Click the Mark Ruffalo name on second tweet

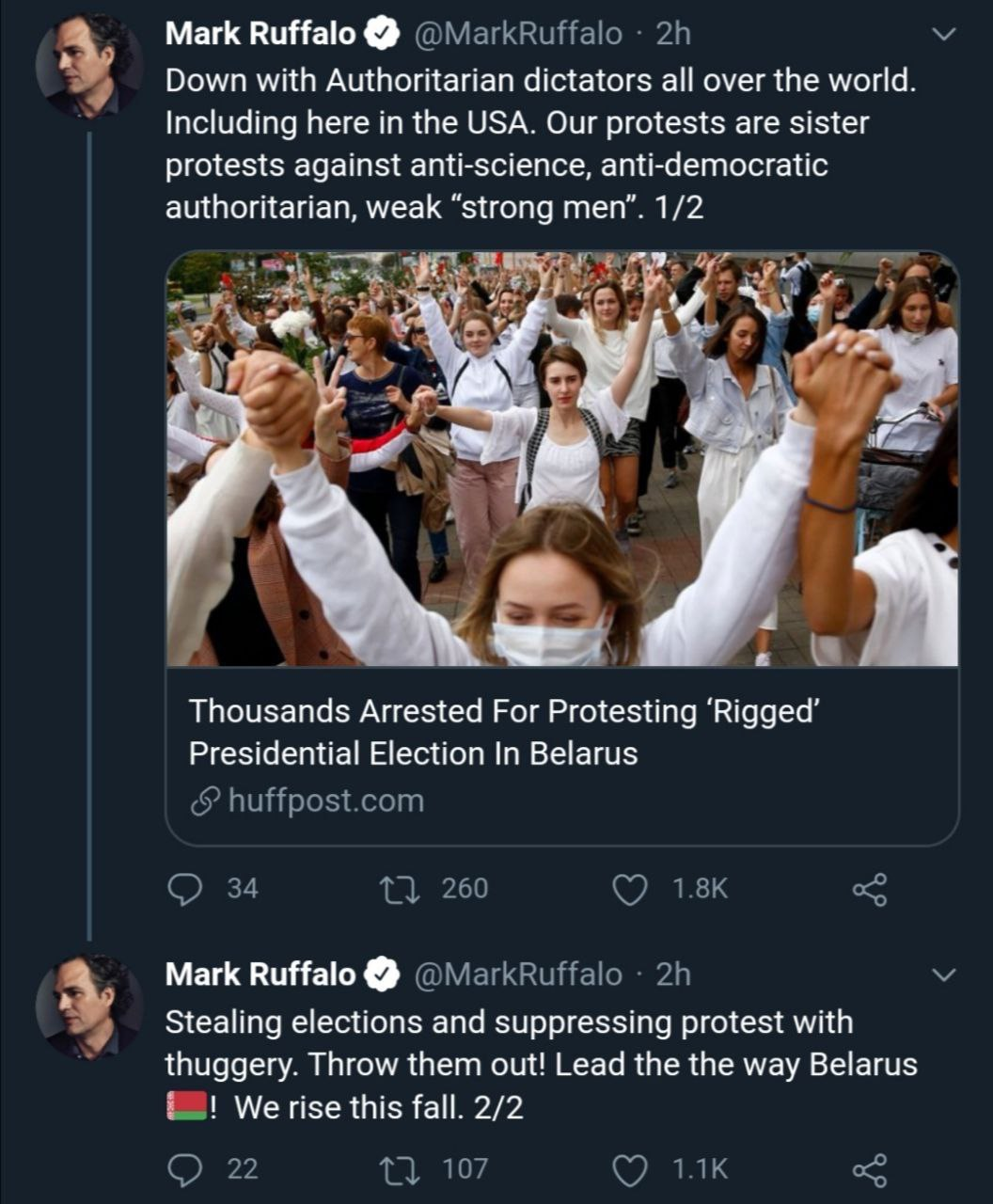pos(260,974)
